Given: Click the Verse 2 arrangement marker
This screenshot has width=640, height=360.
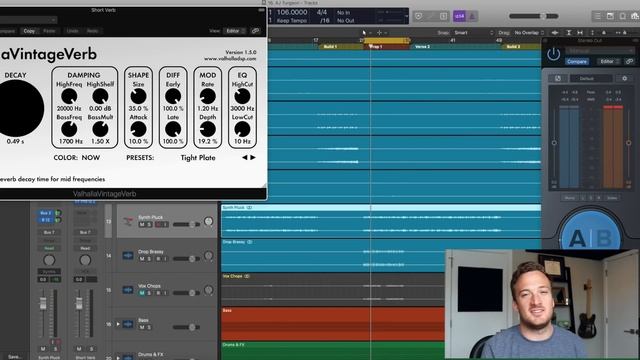Looking at the screenshot, I should (455, 47).
